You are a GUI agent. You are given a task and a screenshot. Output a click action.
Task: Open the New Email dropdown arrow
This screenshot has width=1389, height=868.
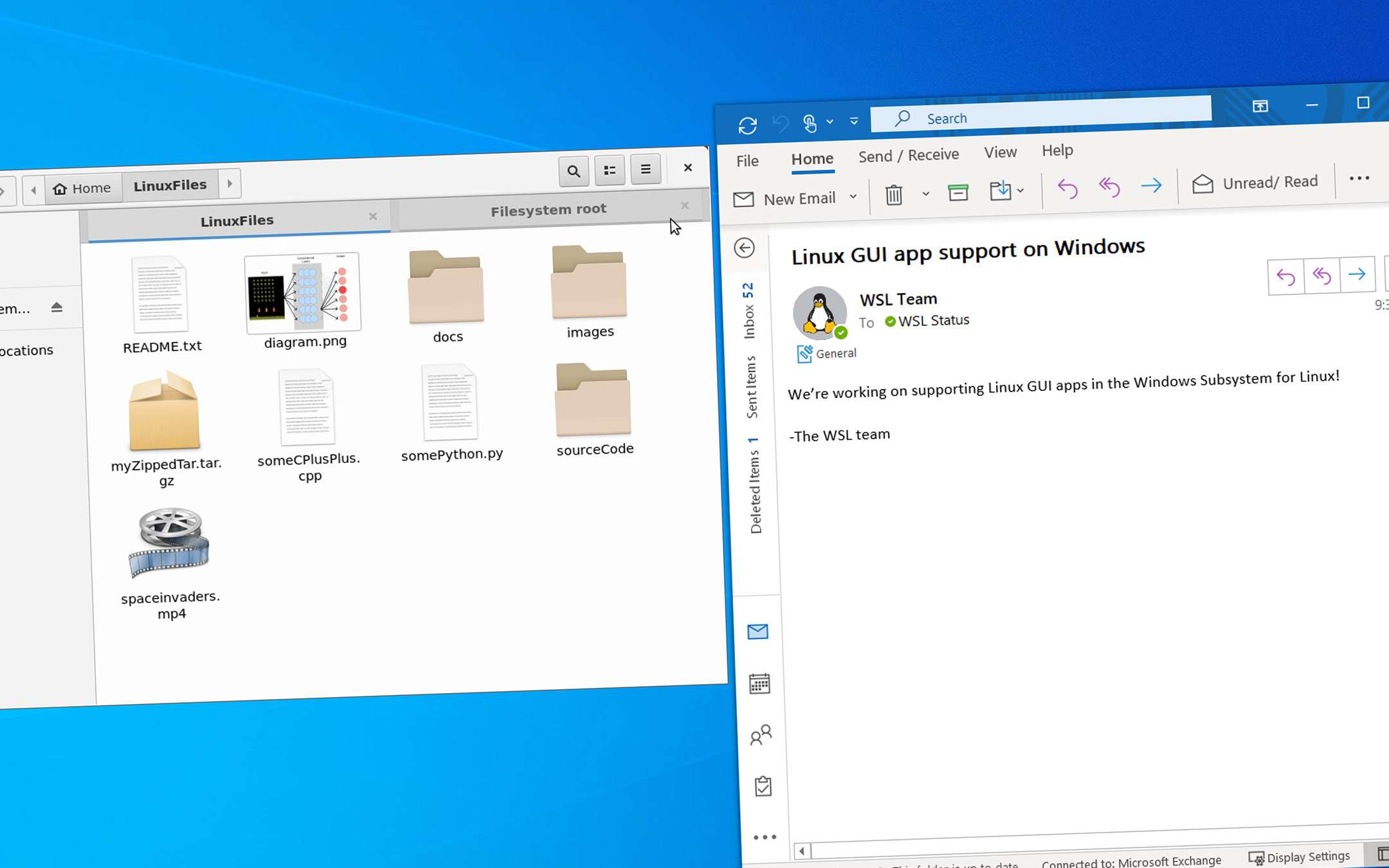[x=855, y=197]
